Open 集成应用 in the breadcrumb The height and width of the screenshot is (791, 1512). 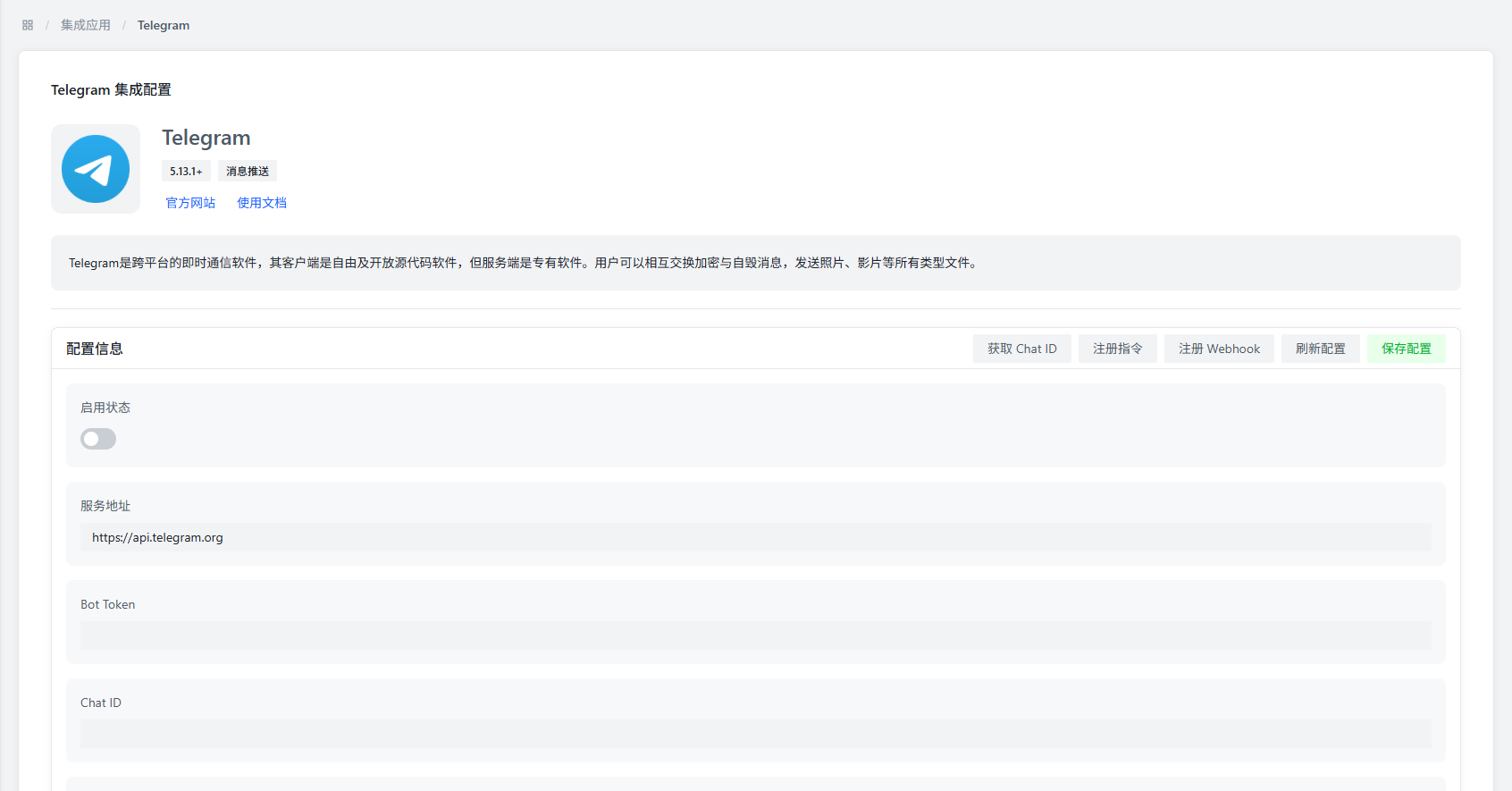click(86, 25)
